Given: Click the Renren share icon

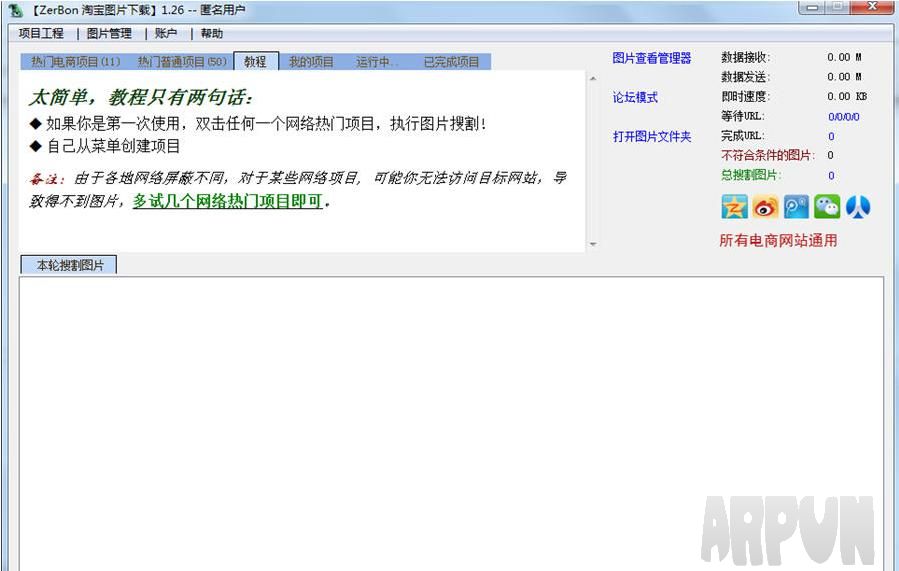Looking at the screenshot, I should (x=858, y=207).
